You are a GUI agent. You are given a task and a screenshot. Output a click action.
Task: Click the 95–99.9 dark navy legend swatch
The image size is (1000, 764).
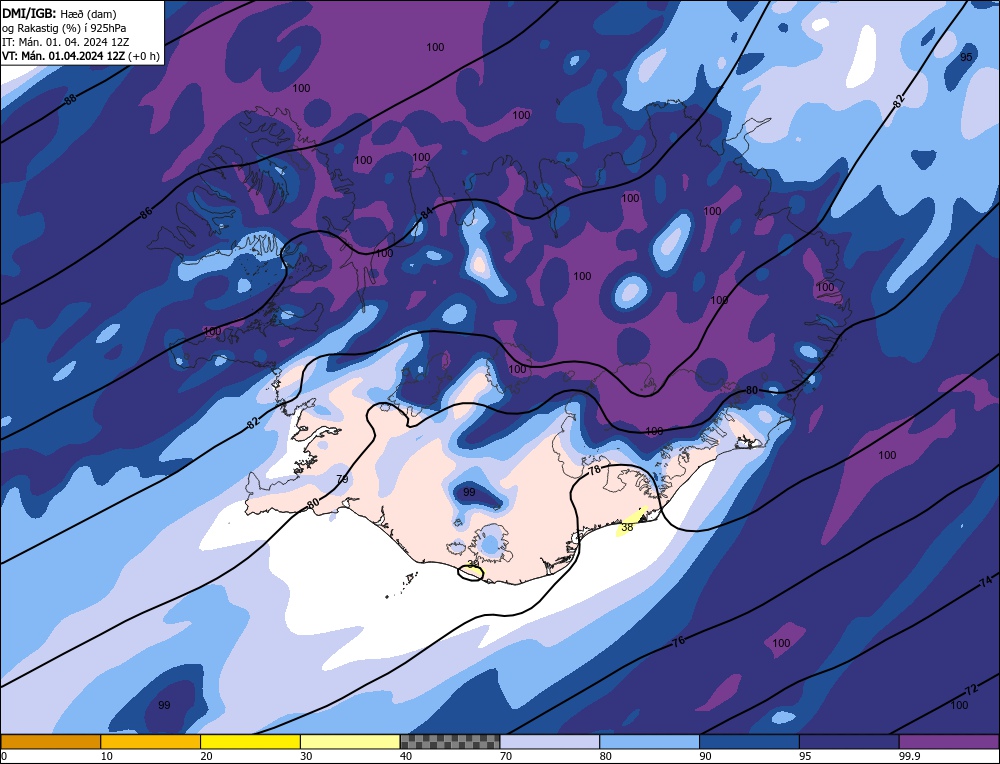pyautogui.click(x=849, y=741)
